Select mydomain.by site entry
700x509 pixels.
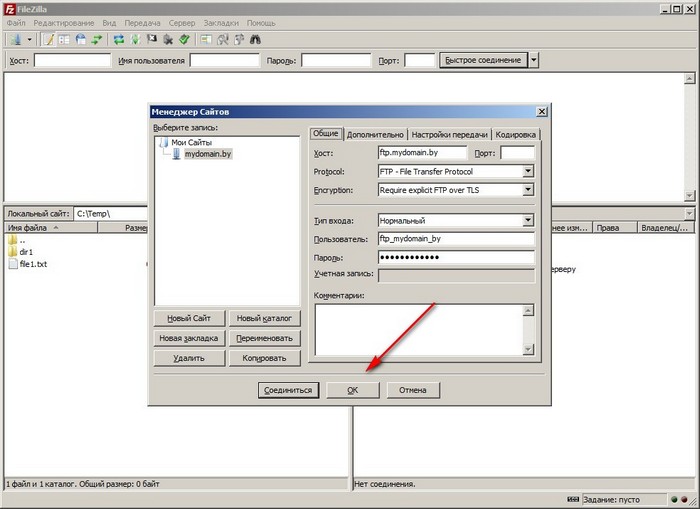(x=208, y=154)
